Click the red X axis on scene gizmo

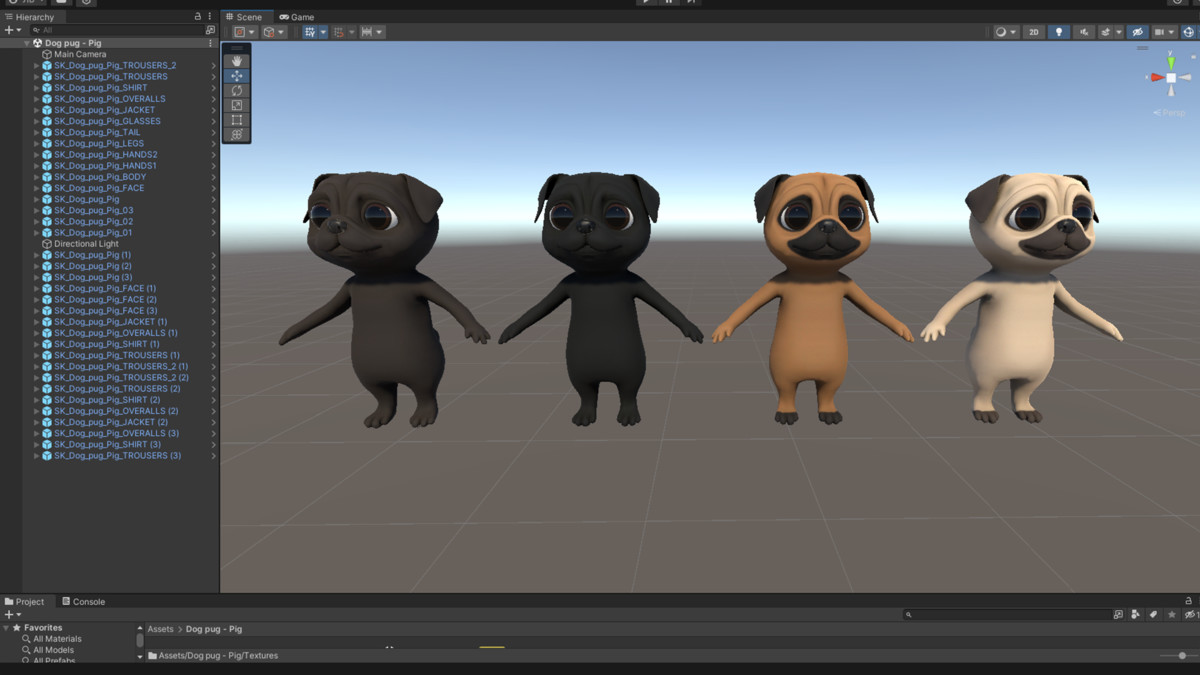coord(1156,77)
